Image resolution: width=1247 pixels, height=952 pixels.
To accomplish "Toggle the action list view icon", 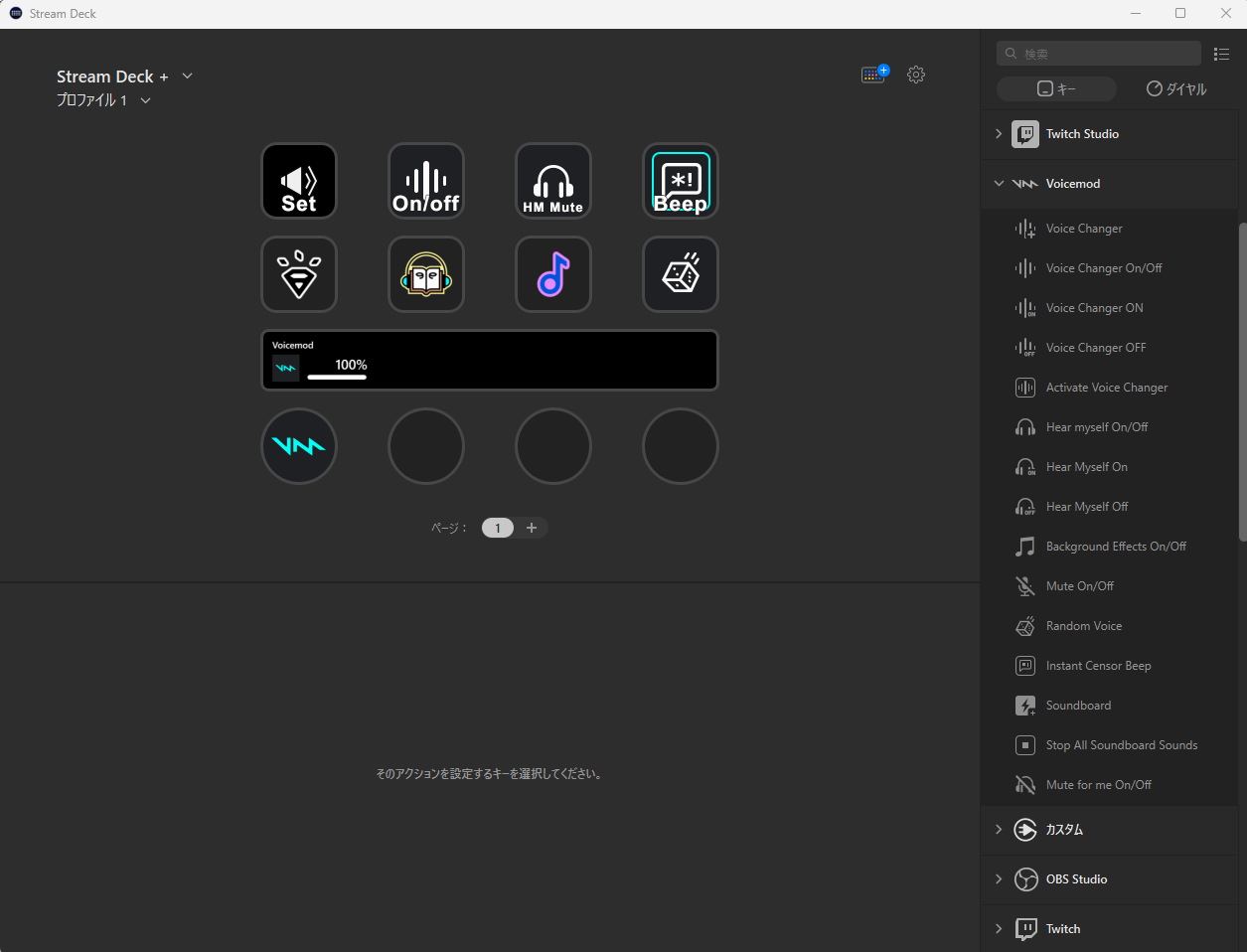I will tap(1222, 54).
